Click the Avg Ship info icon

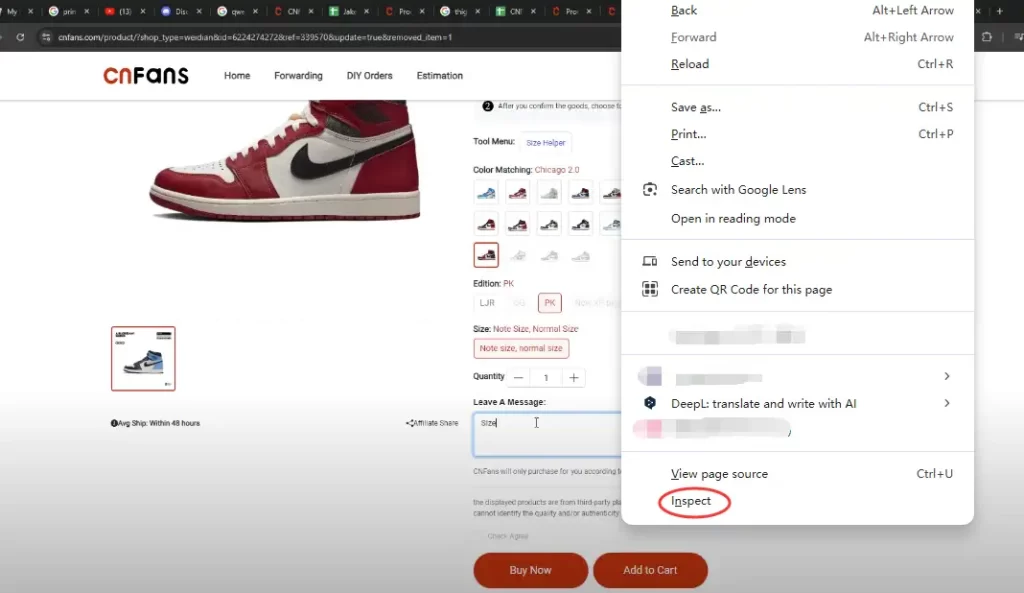[114, 423]
